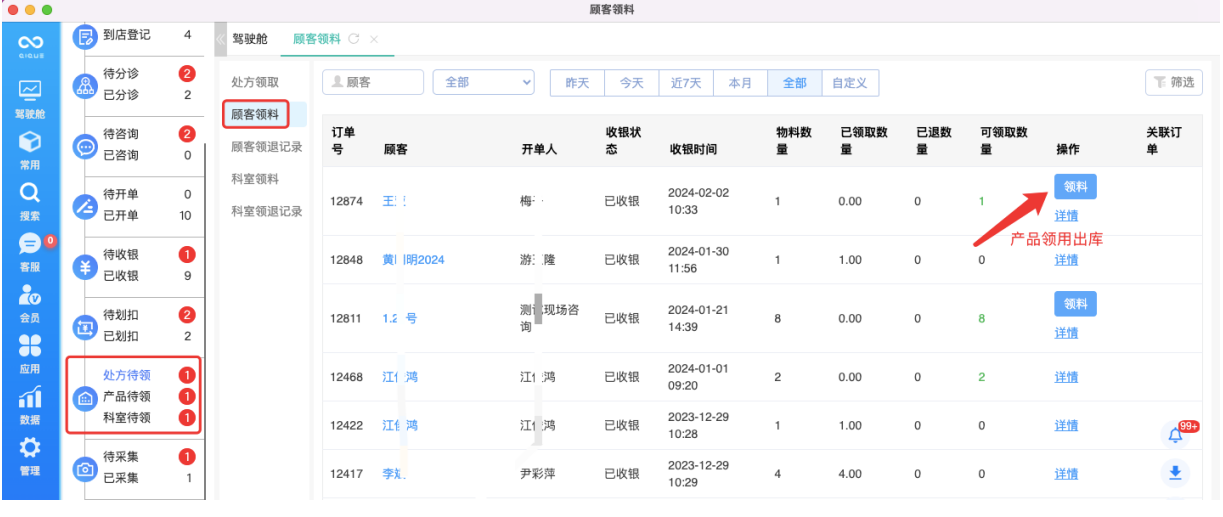1223x517 pixels.
Task: Click the 采集 camera icon
Action: pyautogui.click(x=86, y=468)
